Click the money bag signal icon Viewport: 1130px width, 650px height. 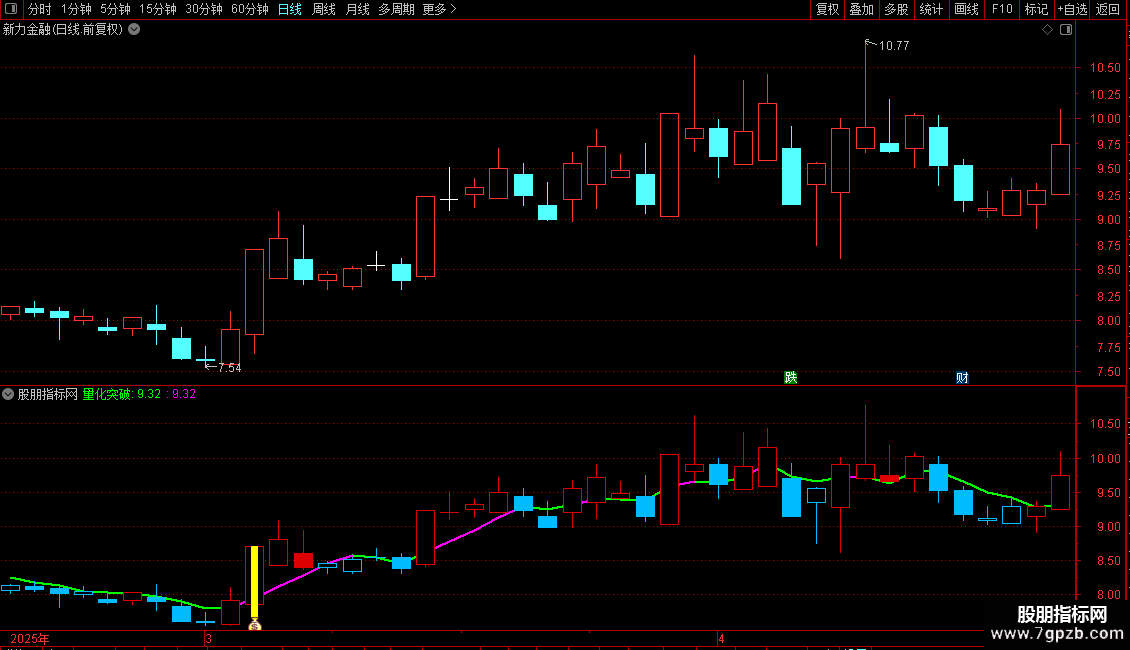[x=254, y=625]
